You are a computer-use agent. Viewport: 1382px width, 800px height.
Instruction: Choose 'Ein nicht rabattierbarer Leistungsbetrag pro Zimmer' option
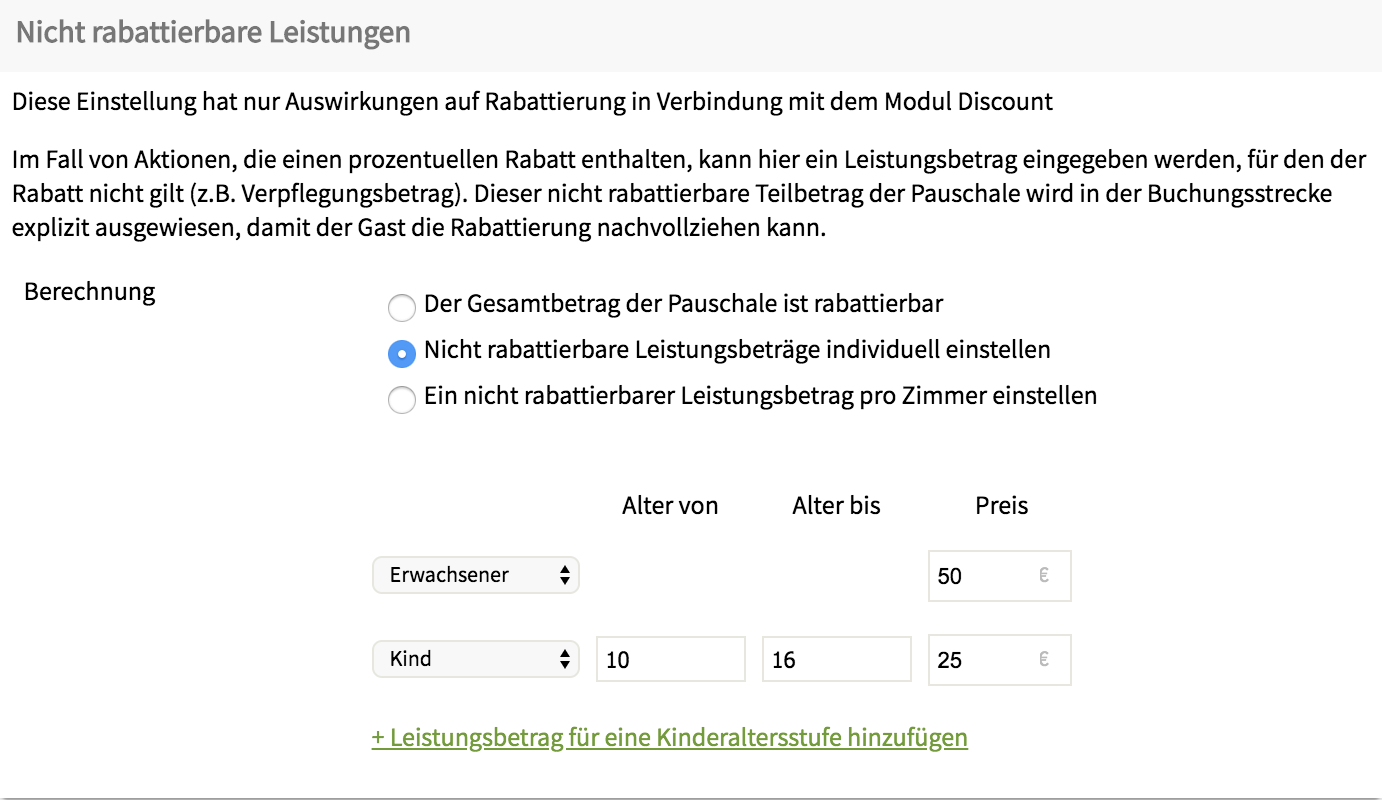point(401,400)
